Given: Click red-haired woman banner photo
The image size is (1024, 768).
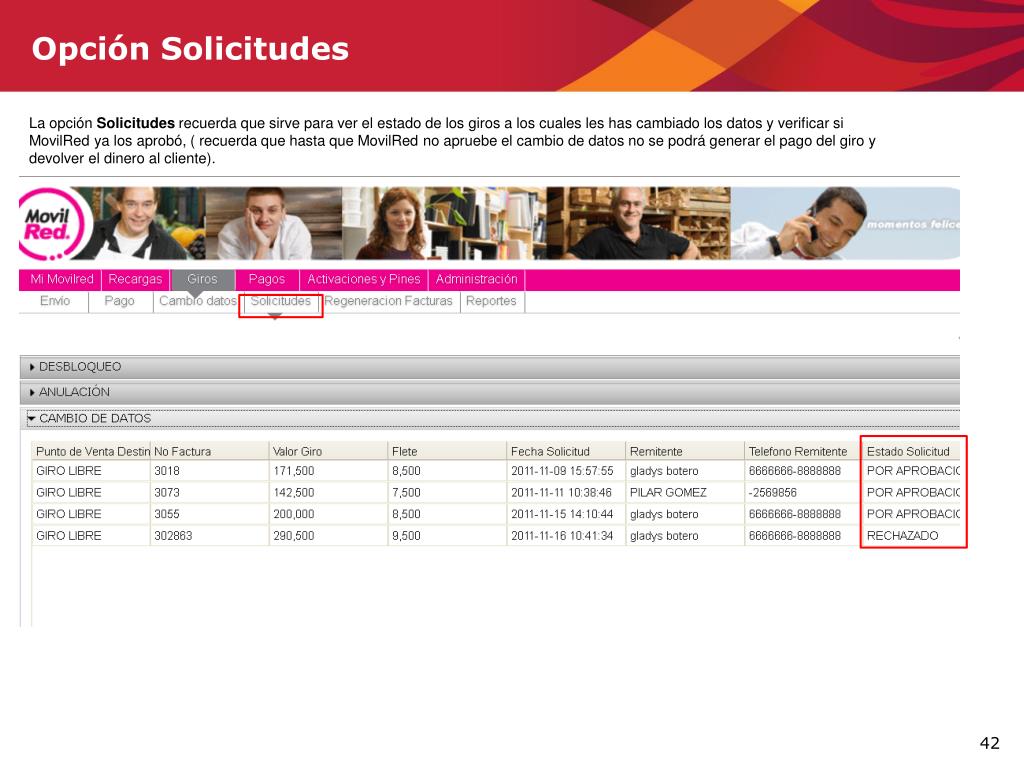Looking at the screenshot, I should point(444,223).
